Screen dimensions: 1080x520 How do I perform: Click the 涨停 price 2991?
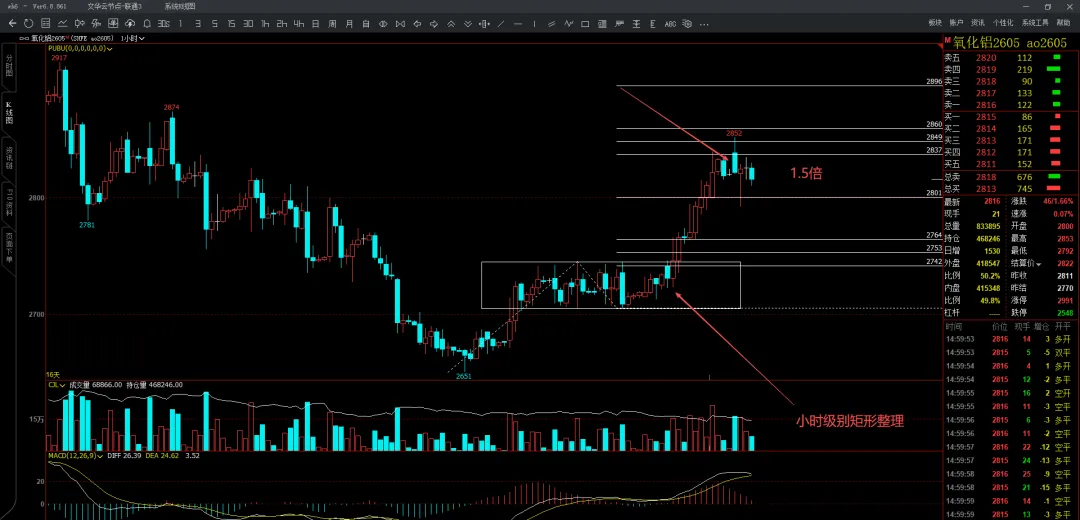point(1064,301)
